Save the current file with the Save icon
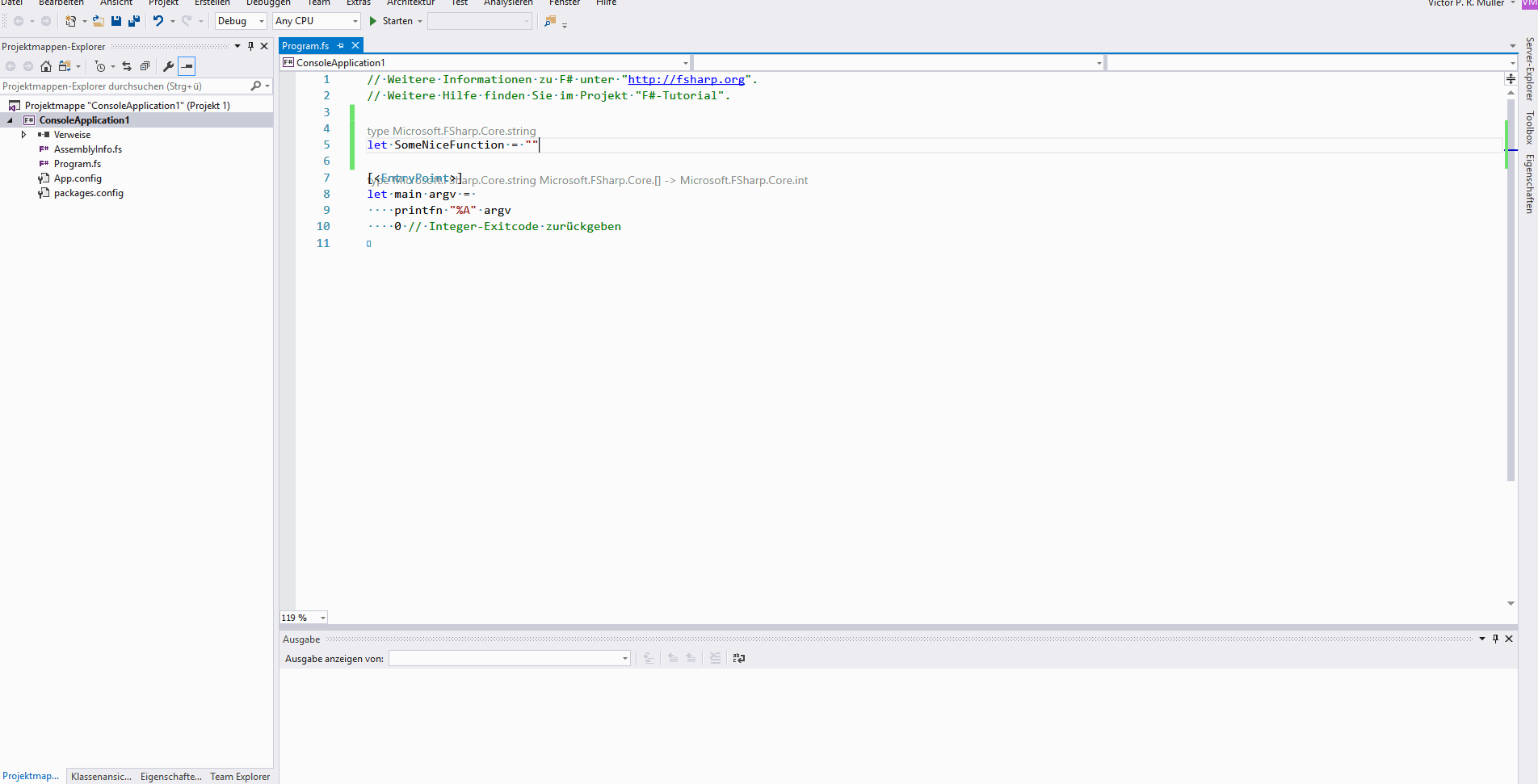The width and height of the screenshot is (1538, 784). 116,21
